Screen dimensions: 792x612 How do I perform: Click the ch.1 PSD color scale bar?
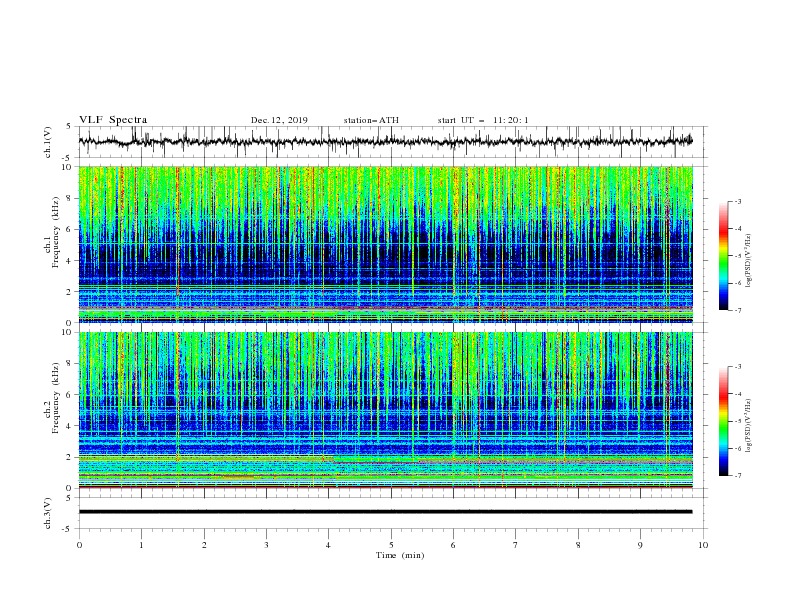[x=723, y=255]
